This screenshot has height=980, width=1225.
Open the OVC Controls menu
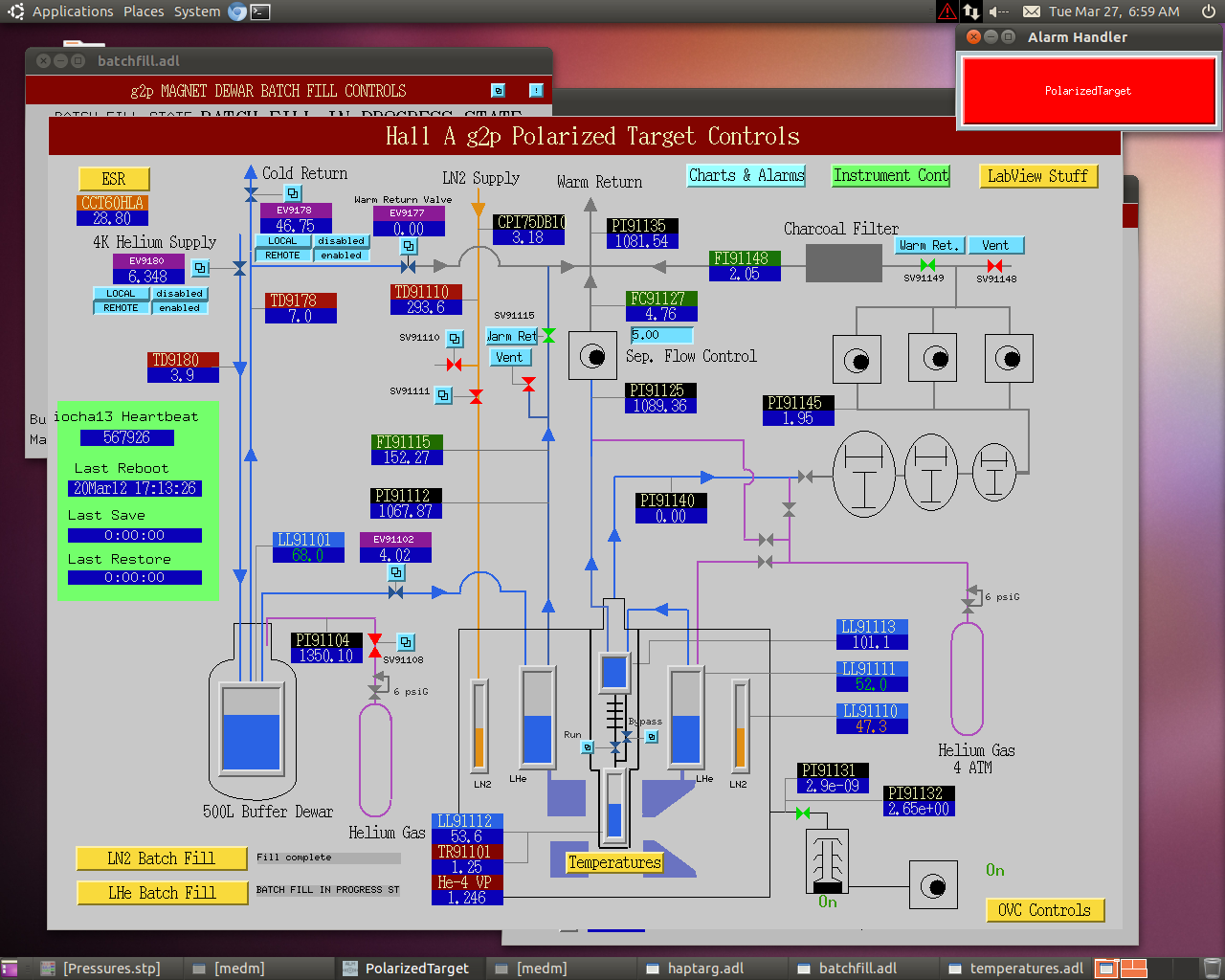1045,910
